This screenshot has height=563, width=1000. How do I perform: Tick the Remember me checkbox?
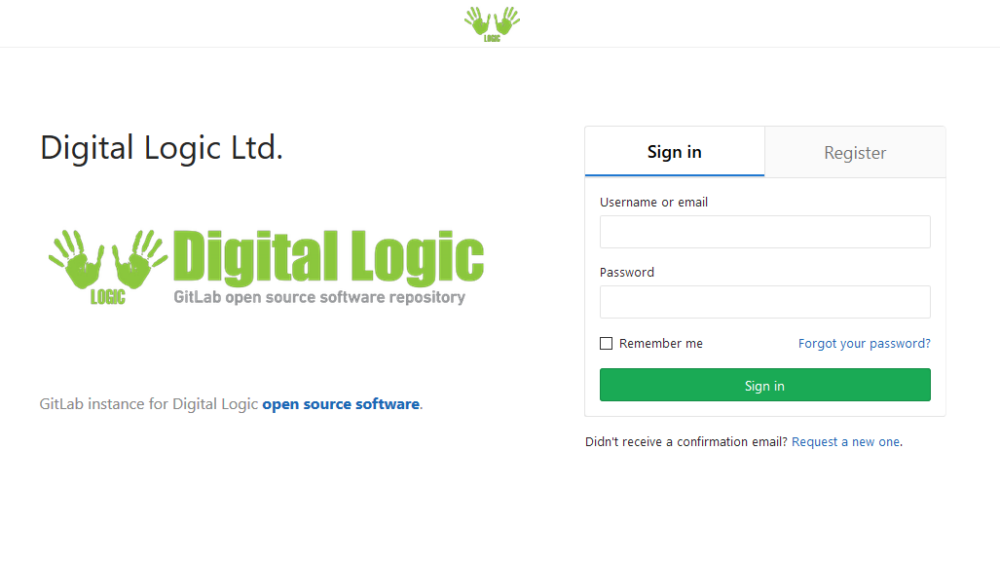pyautogui.click(x=606, y=344)
